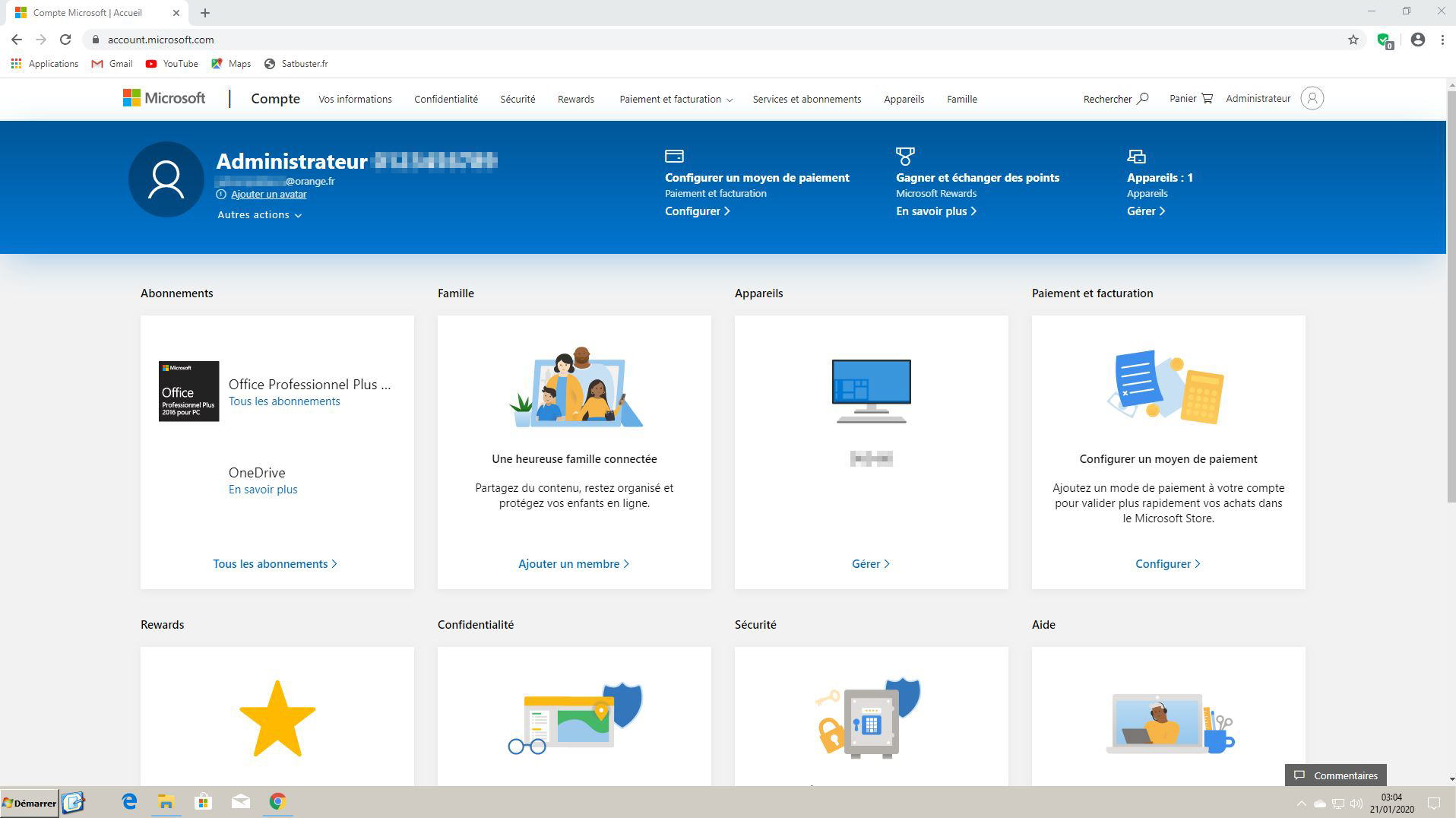Click Configurer link in payment card
This screenshot has height=818, width=1456.
[x=1168, y=564]
